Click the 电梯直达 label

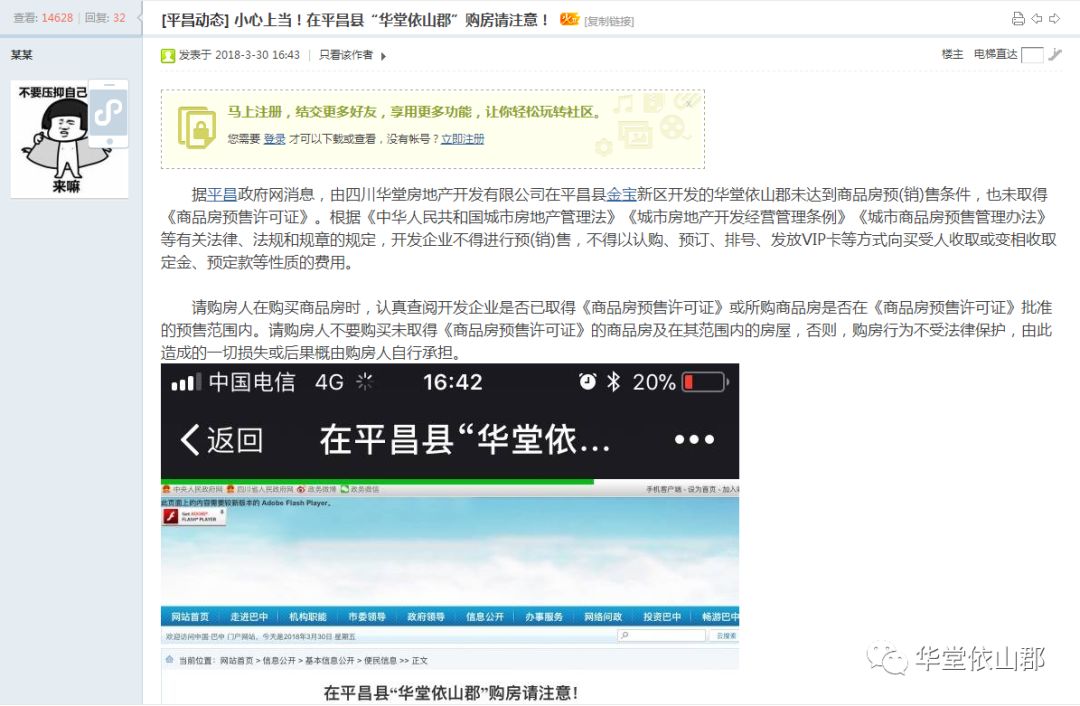995,54
